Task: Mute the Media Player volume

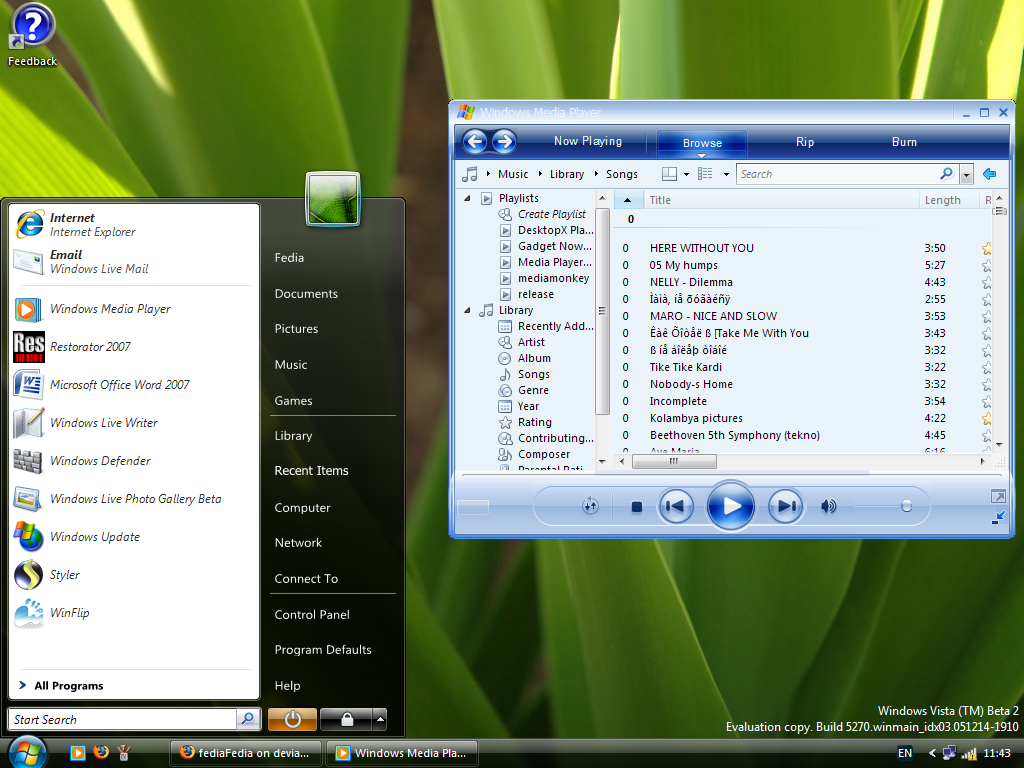Action: click(x=828, y=506)
